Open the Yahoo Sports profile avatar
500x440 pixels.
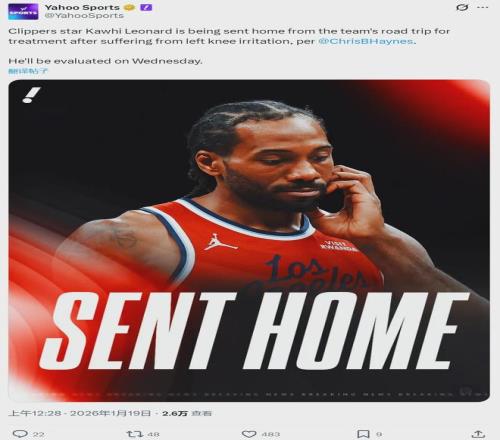click(23, 12)
